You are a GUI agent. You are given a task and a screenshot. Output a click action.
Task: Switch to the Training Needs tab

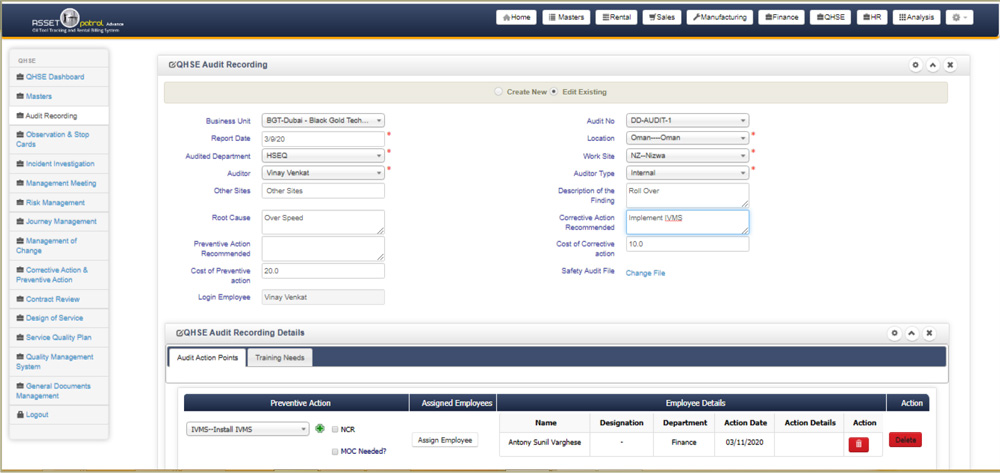[x=280, y=358]
